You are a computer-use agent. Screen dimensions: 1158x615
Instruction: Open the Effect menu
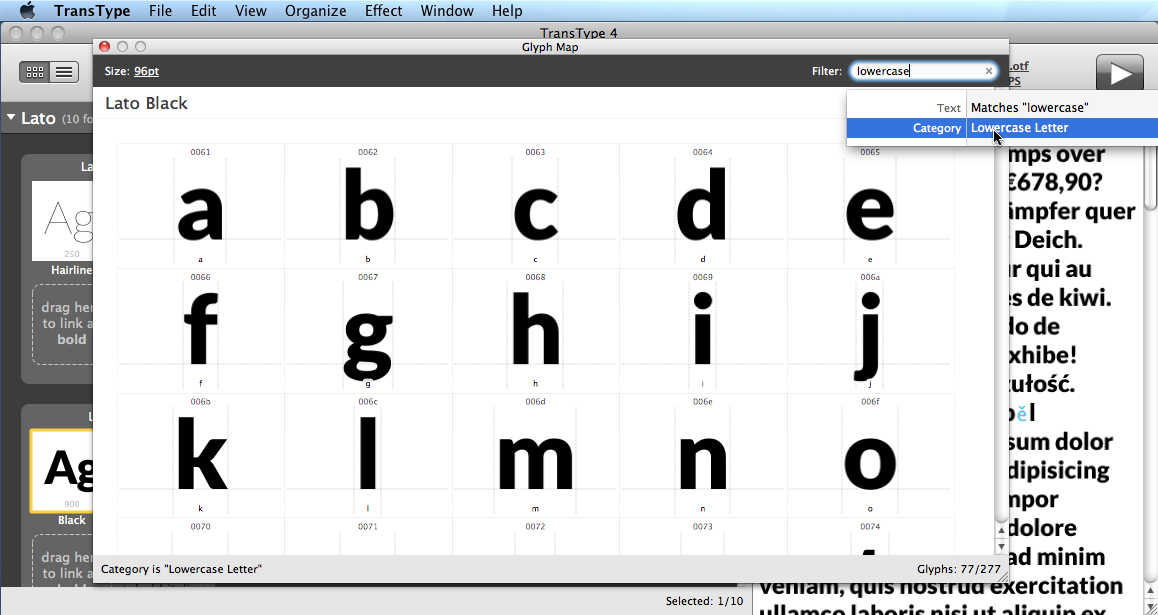click(x=383, y=10)
